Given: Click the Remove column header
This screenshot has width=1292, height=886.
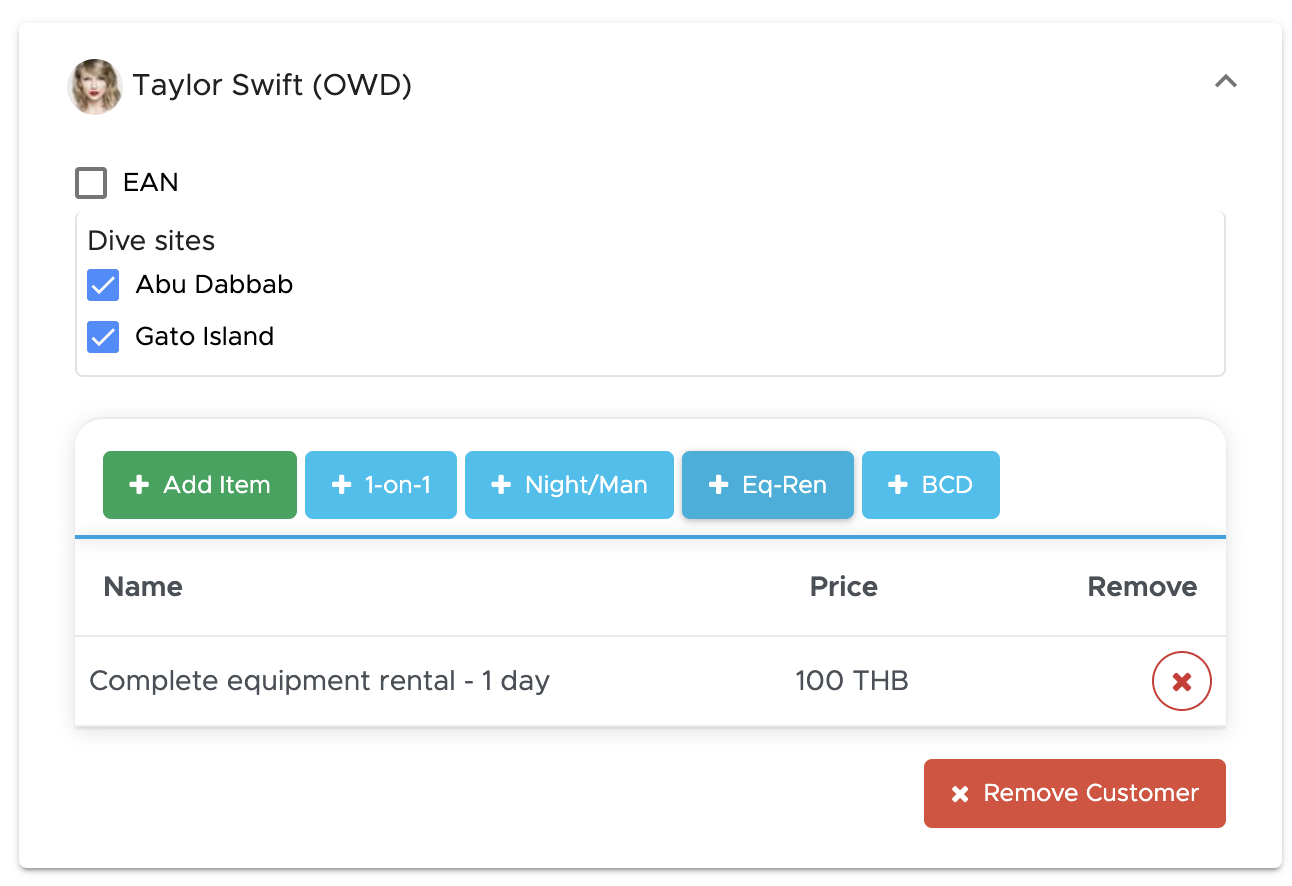Looking at the screenshot, I should [x=1142, y=587].
